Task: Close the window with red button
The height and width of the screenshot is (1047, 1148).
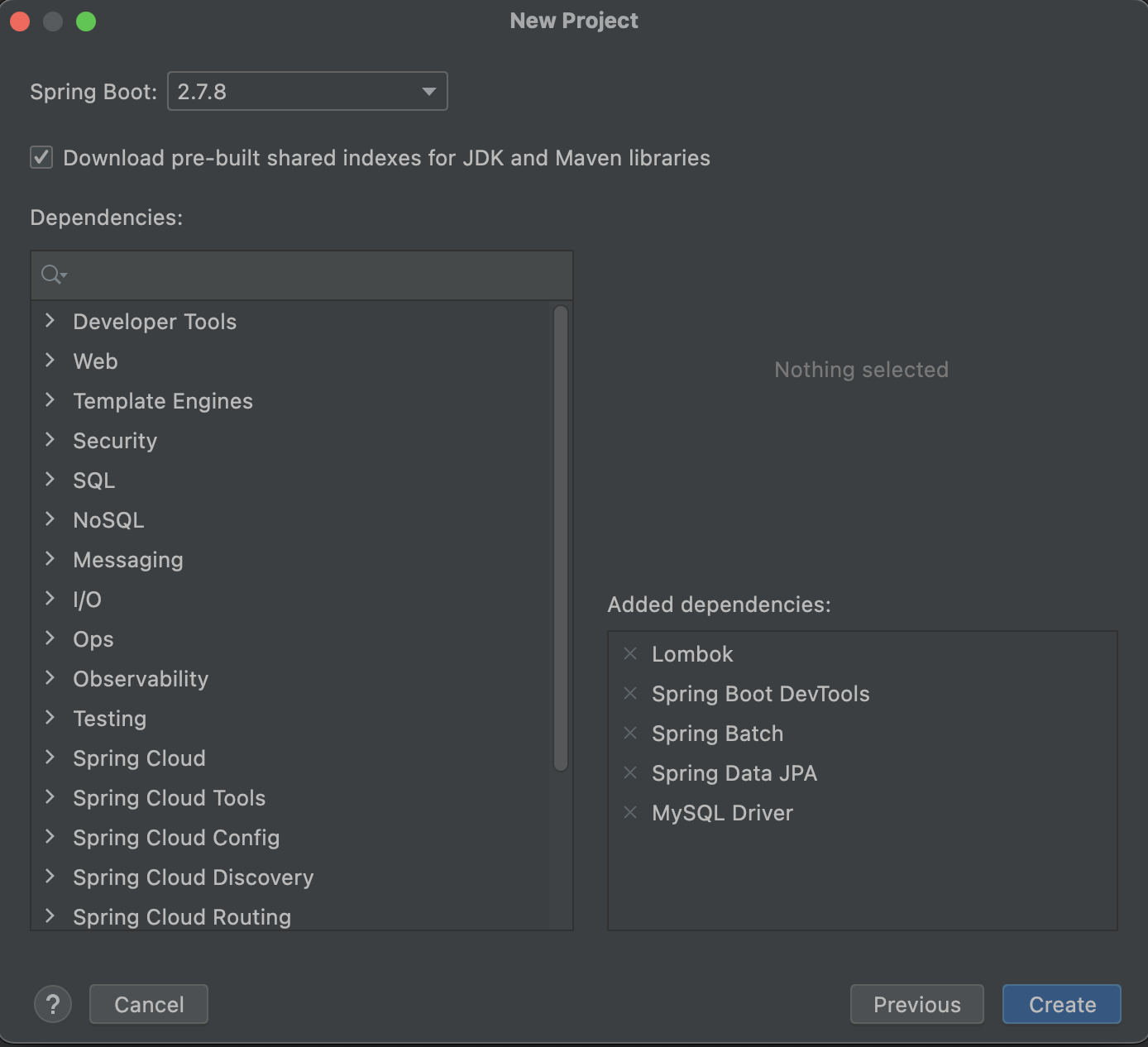Action: point(20,22)
